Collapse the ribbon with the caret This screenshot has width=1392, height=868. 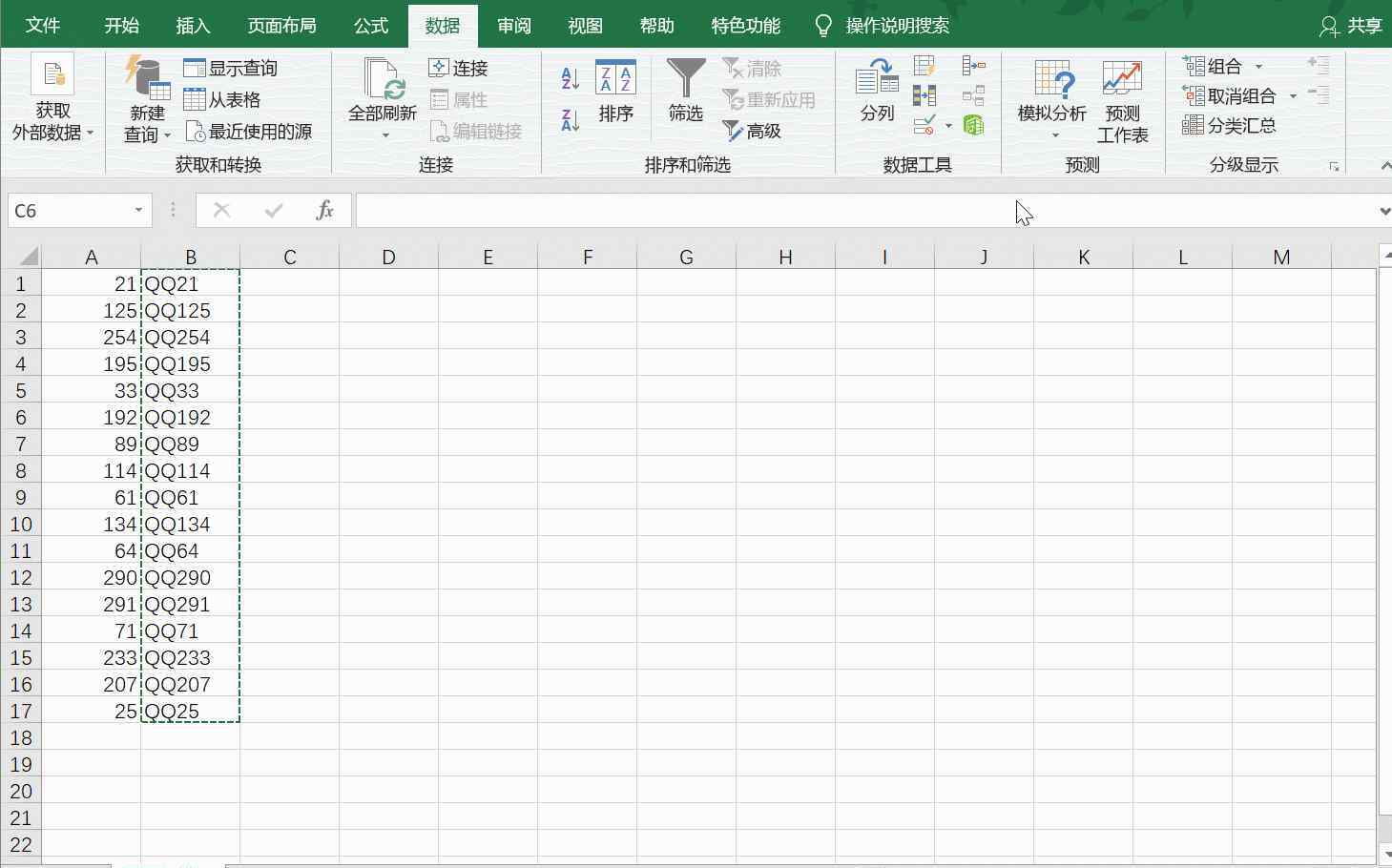(1385, 166)
